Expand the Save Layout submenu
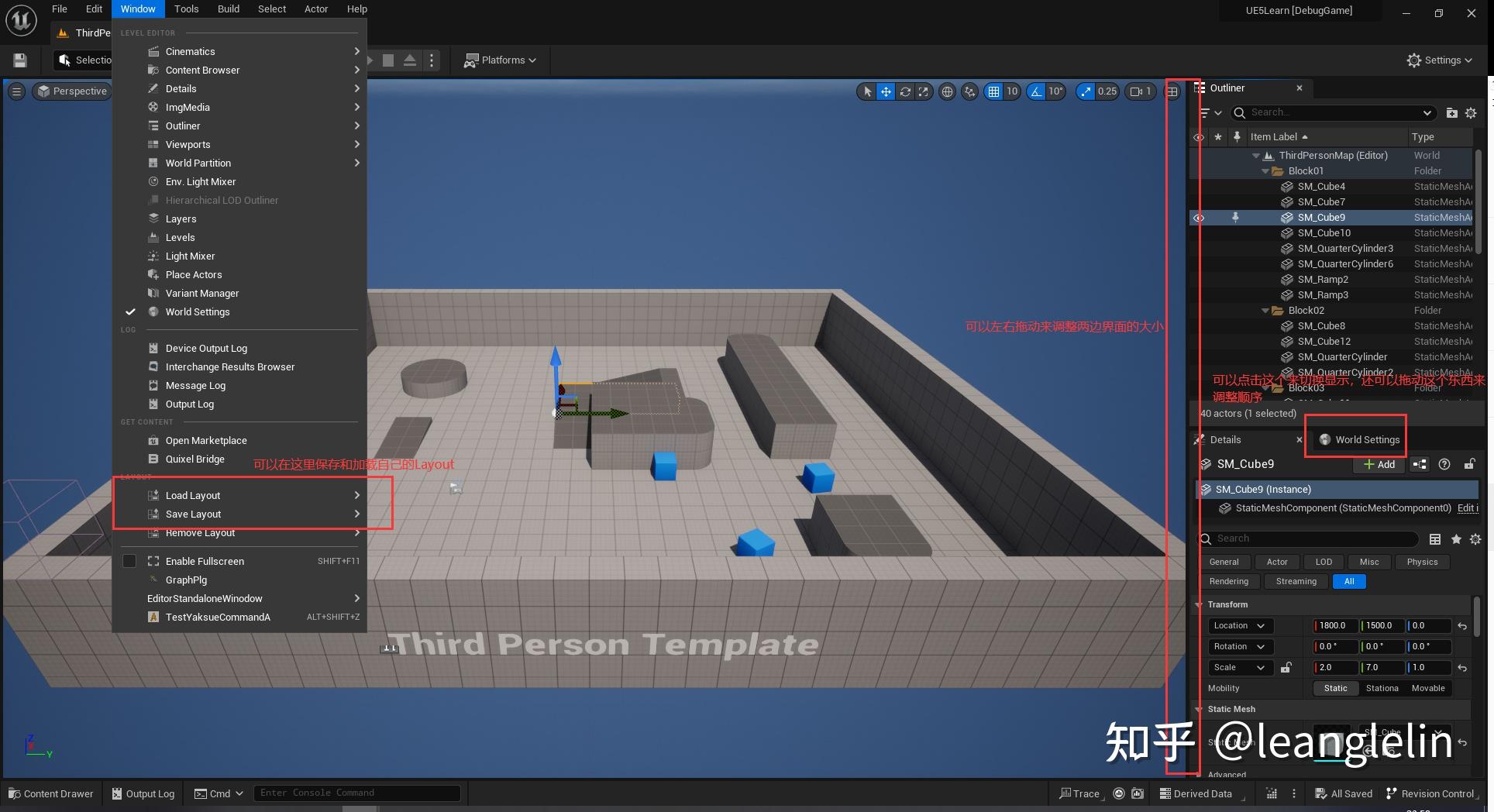 point(192,514)
